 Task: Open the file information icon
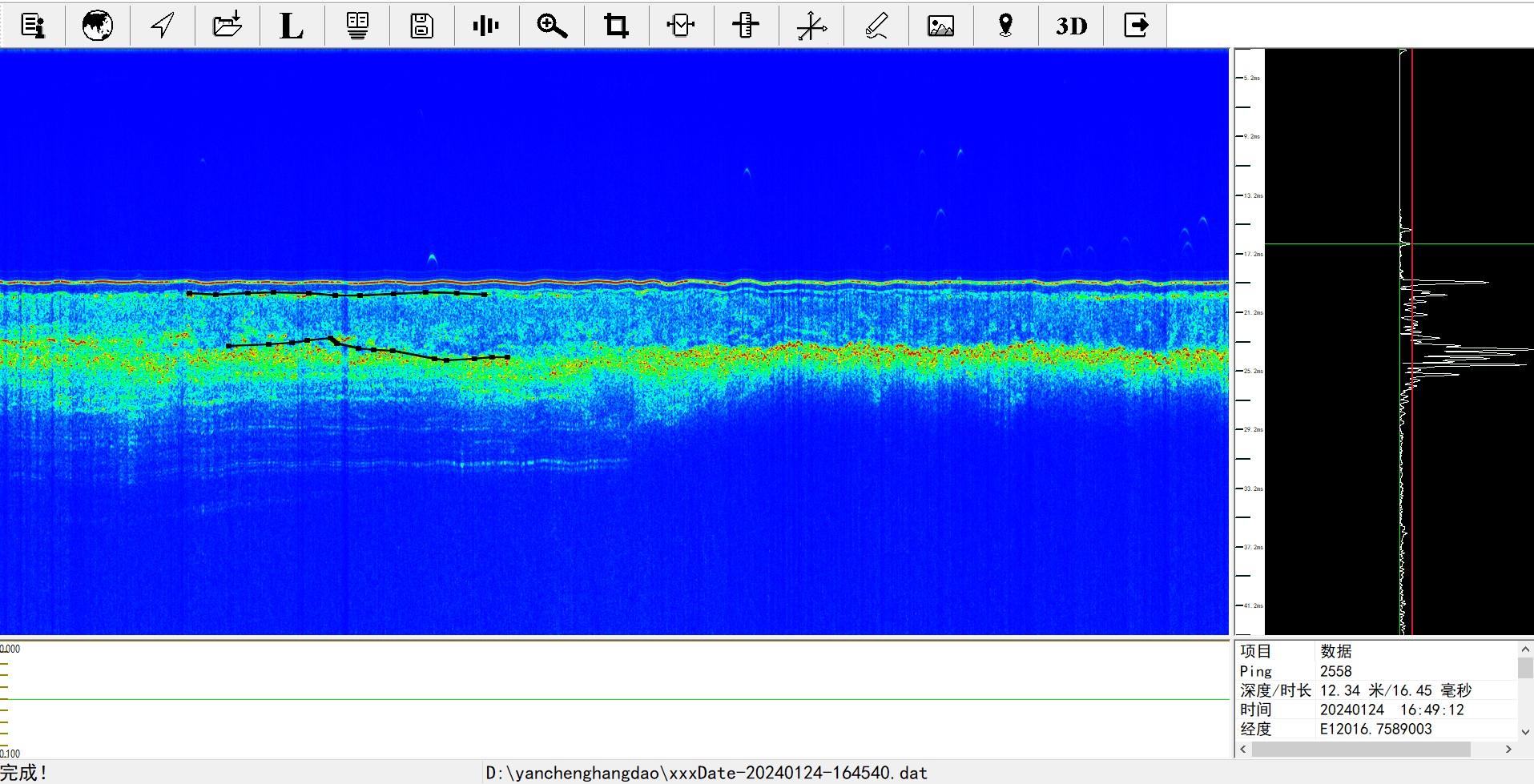click(x=33, y=26)
